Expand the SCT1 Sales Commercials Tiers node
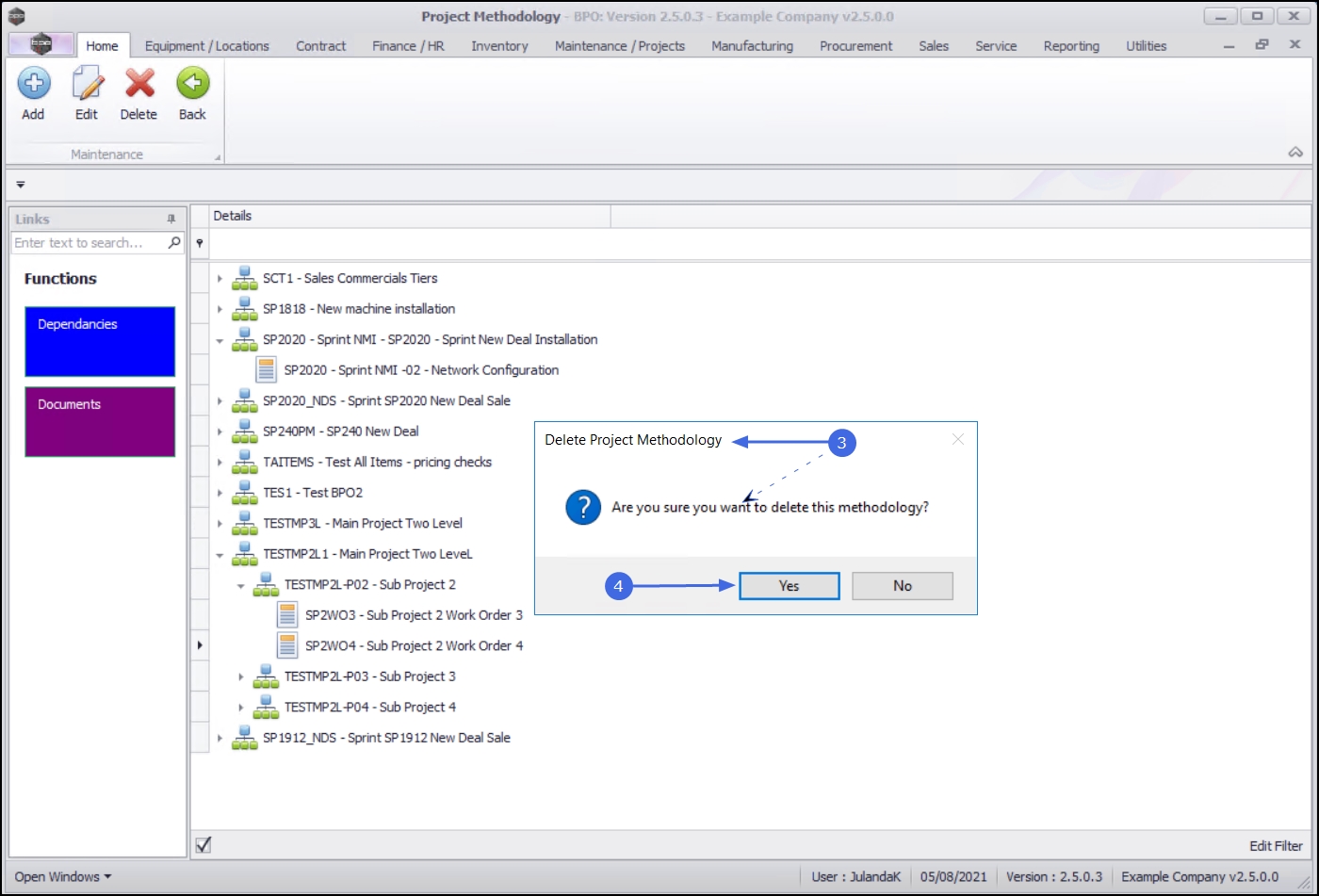1319x896 pixels. tap(220, 279)
